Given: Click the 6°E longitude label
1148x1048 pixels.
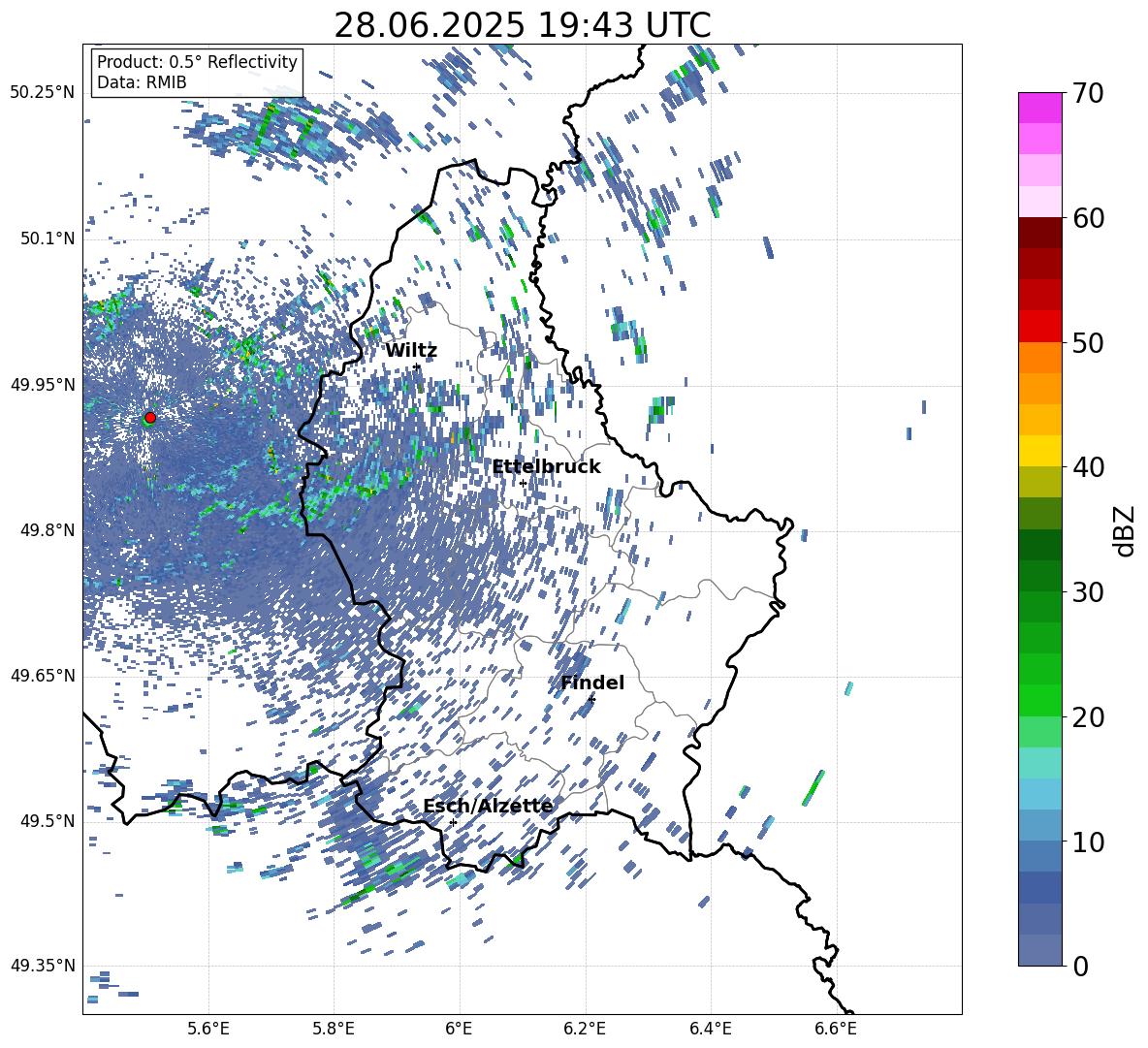Looking at the screenshot, I should coord(459,1029).
